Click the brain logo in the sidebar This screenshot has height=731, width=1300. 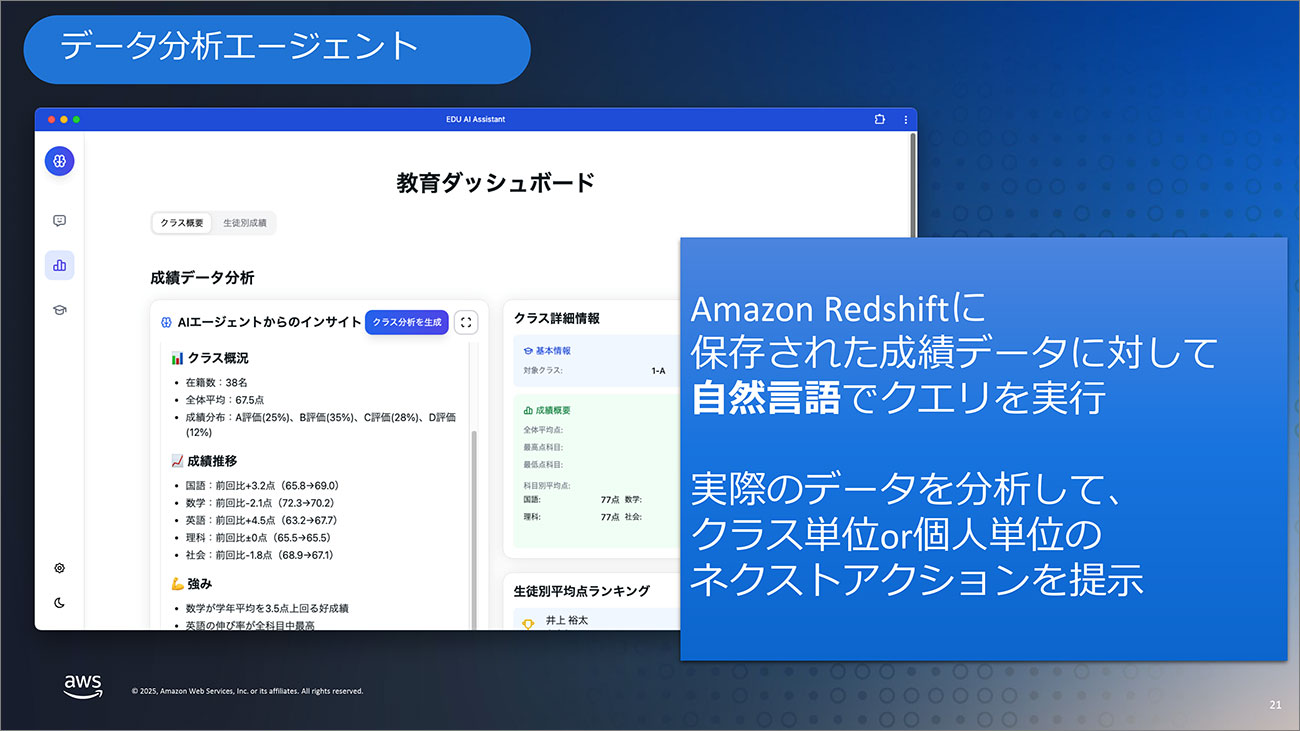(x=59, y=161)
